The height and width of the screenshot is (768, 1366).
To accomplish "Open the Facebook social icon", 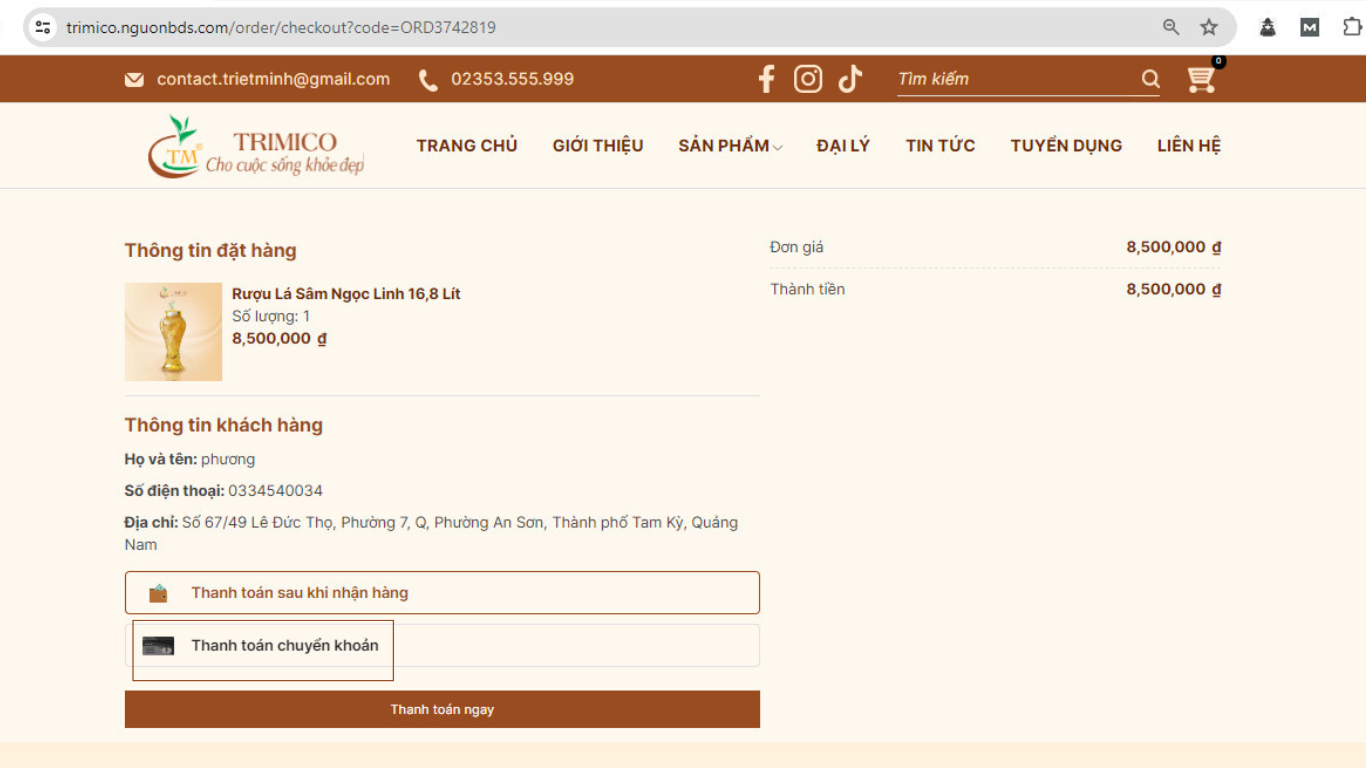I will click(766, 78).
